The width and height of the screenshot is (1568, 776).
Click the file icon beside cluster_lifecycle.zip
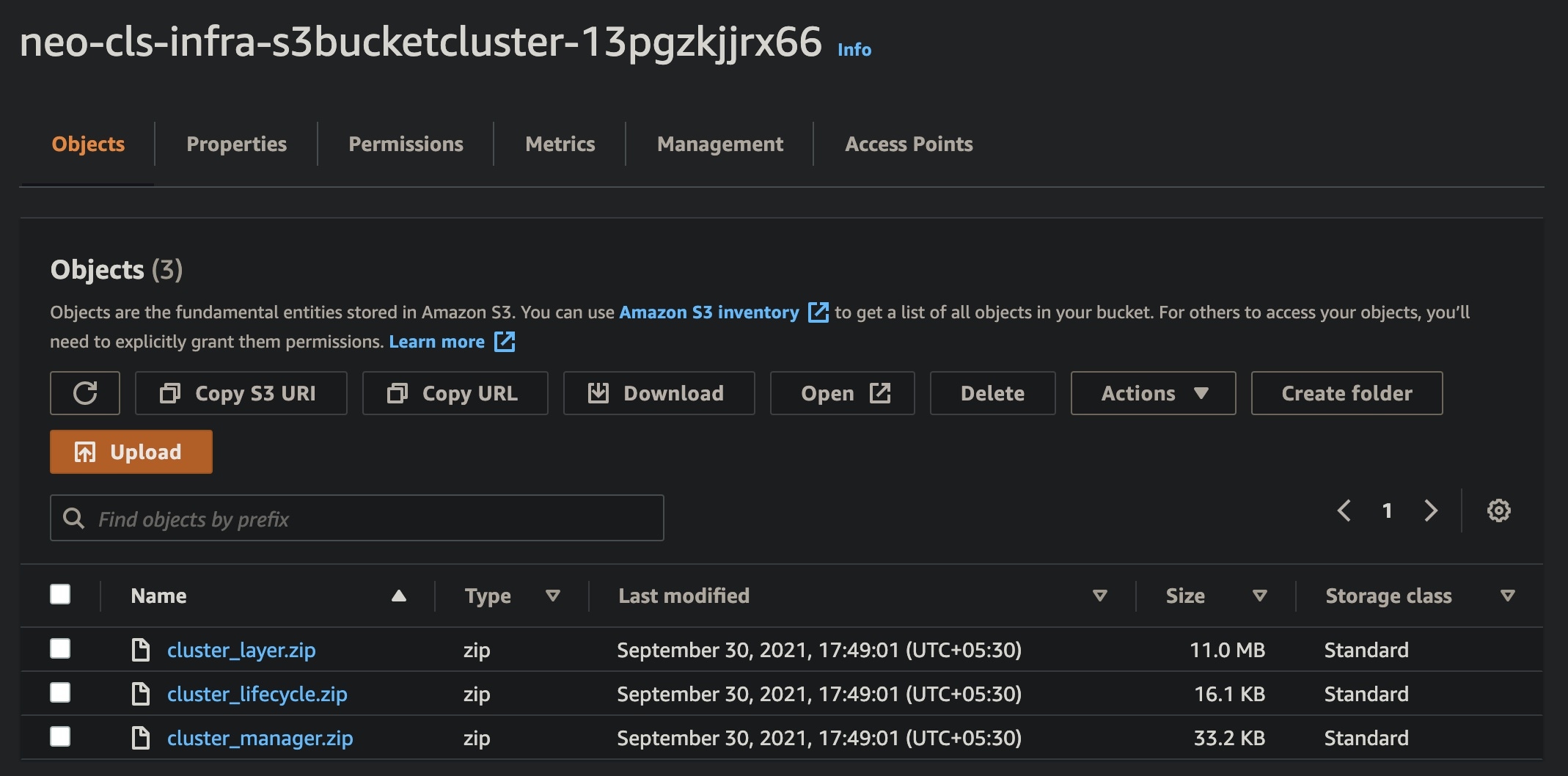coord(140,694)
